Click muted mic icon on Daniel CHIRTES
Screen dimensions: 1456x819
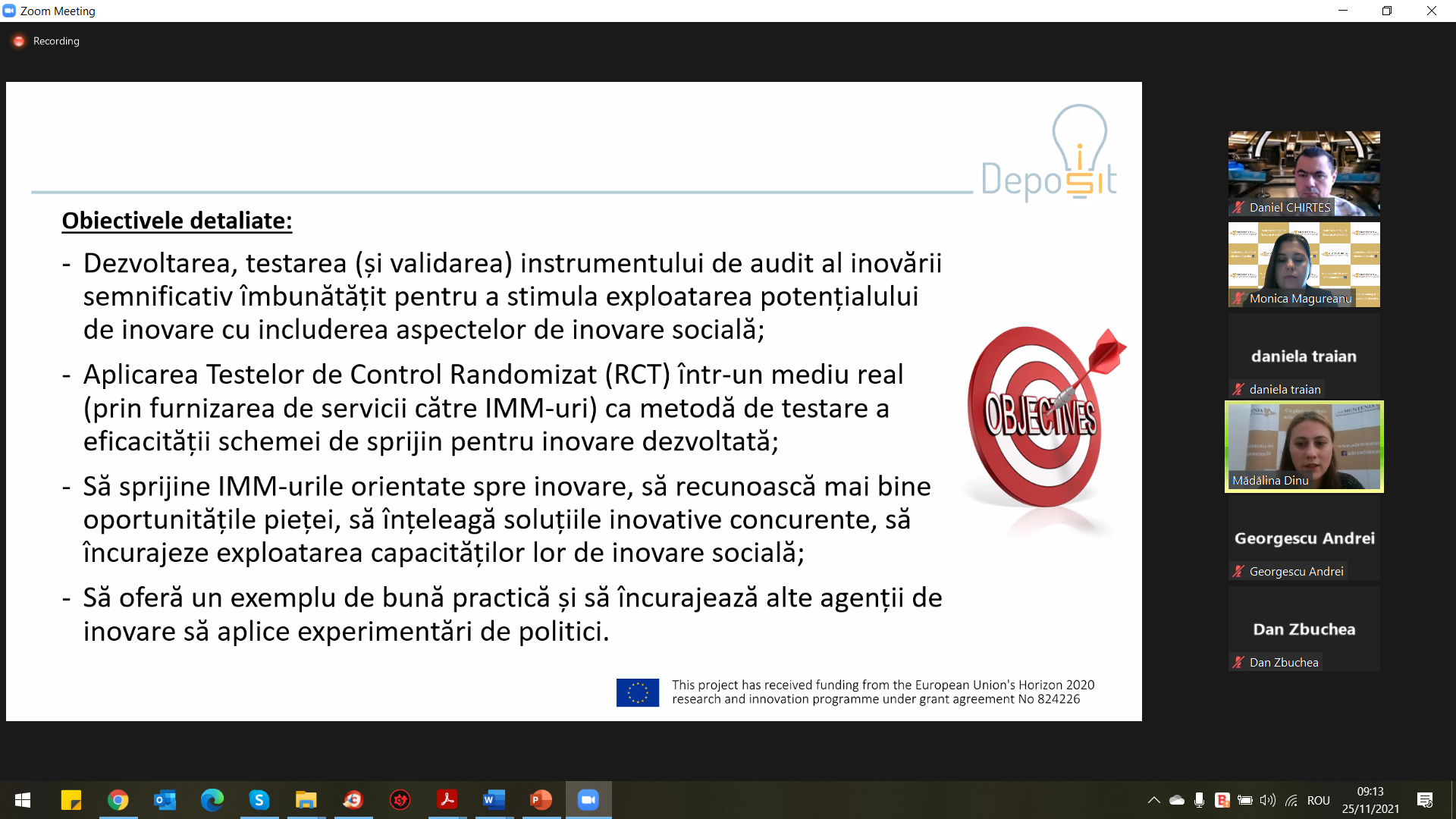point(1238,207)
